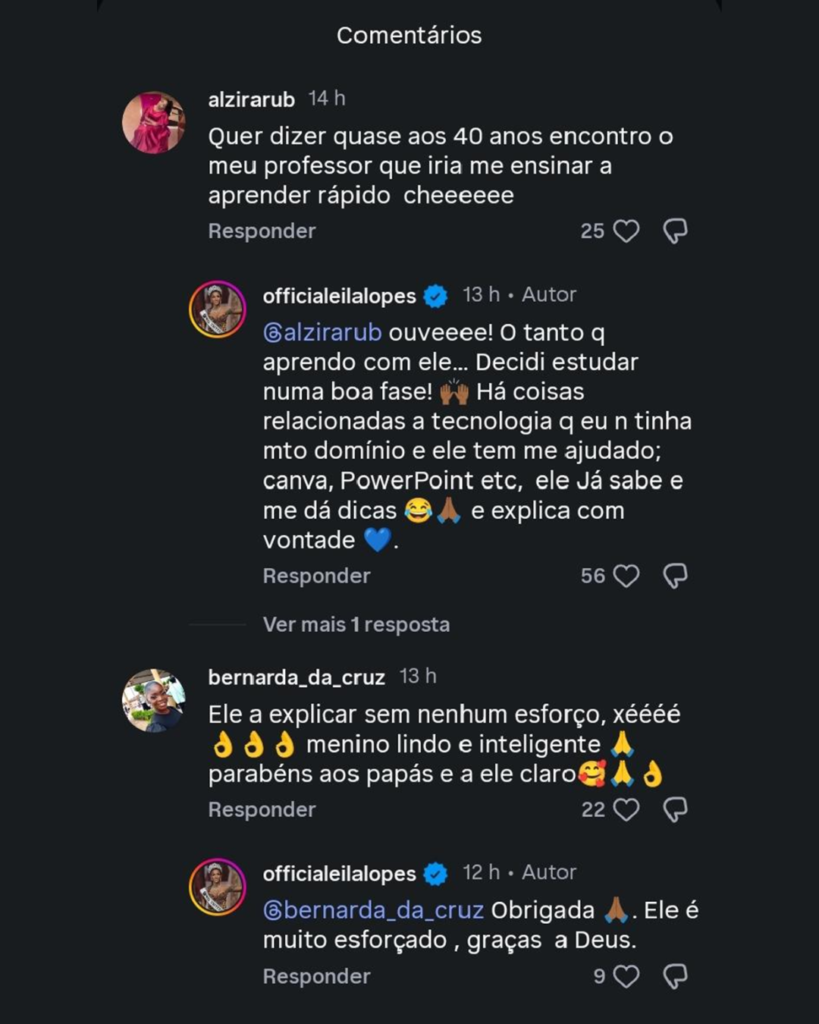Screen dimensions: 819x1024
Task: Reply to alzirarub's comment
Action: (262, 232)
